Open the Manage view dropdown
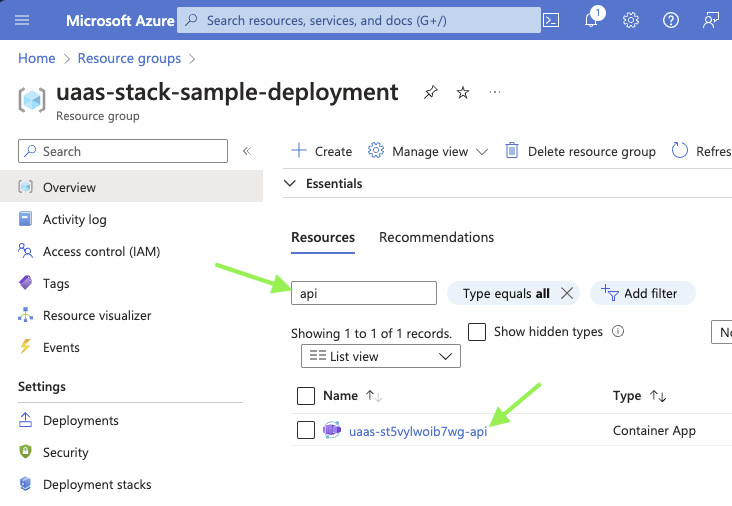 tap(428, 151)
